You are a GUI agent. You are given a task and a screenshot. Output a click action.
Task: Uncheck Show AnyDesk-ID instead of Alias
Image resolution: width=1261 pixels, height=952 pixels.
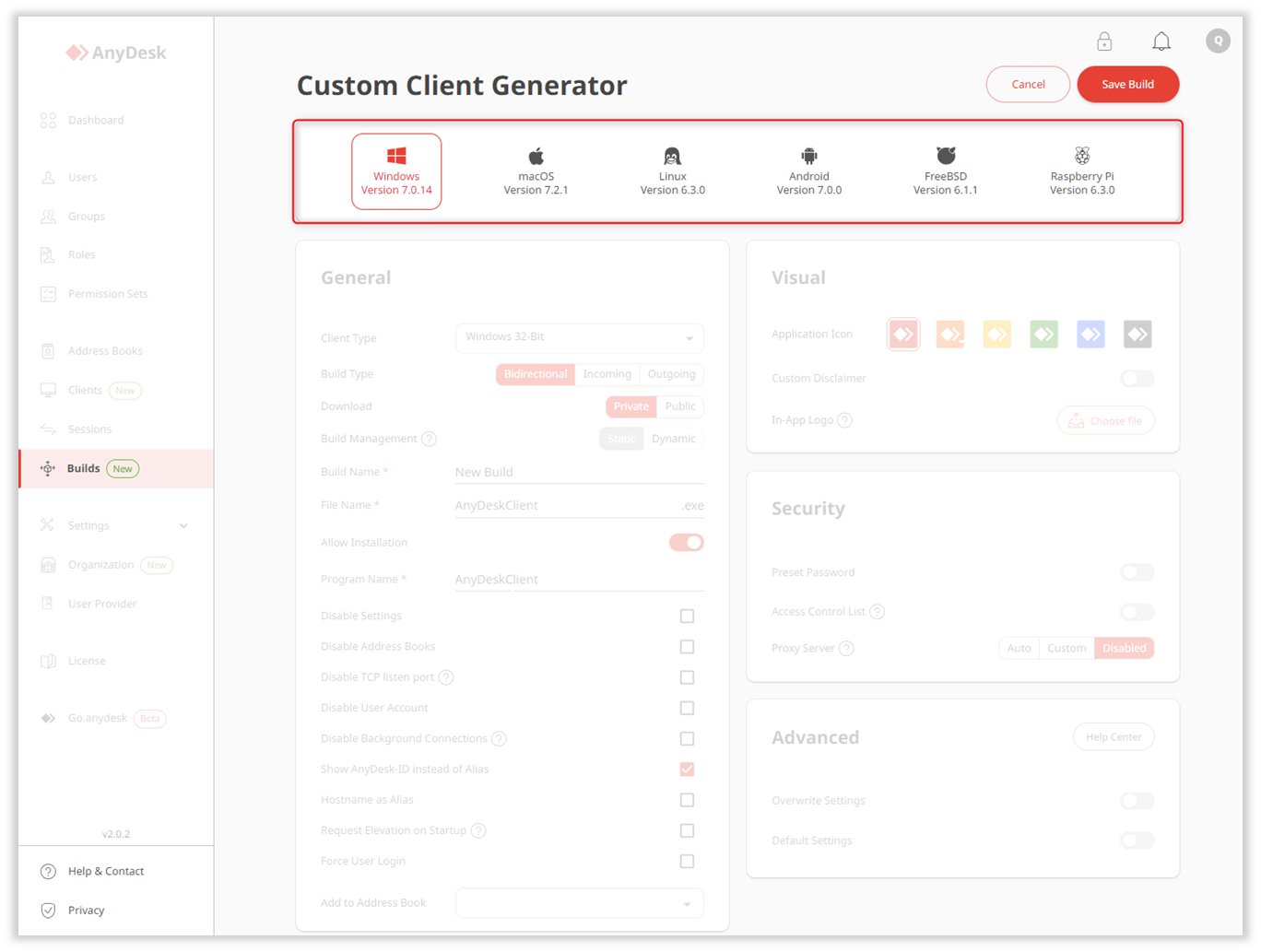pyautogui.click(x=687, y=770)
